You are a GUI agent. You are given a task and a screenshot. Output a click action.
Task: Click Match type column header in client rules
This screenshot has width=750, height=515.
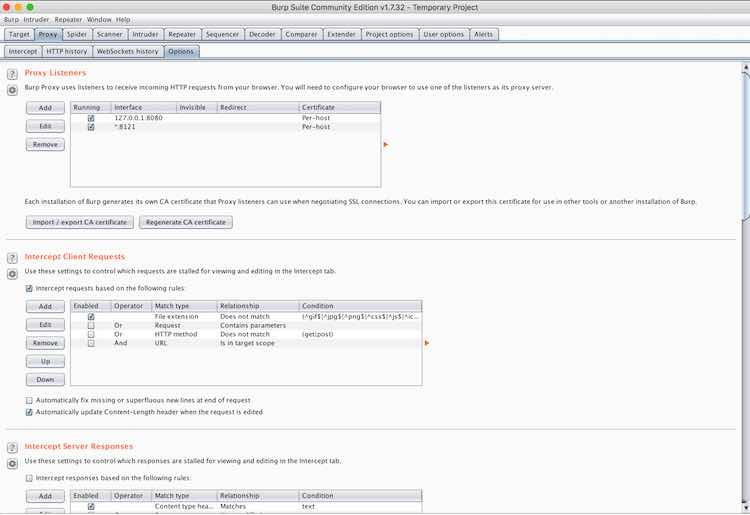coord(184,306)
